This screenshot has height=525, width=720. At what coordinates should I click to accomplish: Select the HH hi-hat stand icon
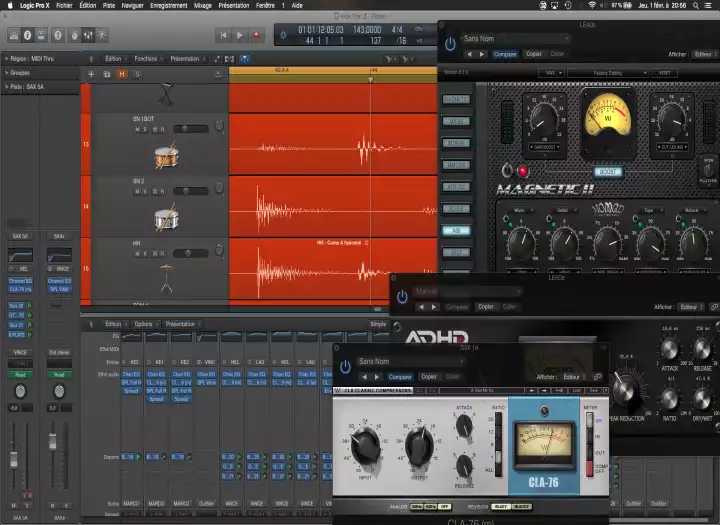coord(166,278)
